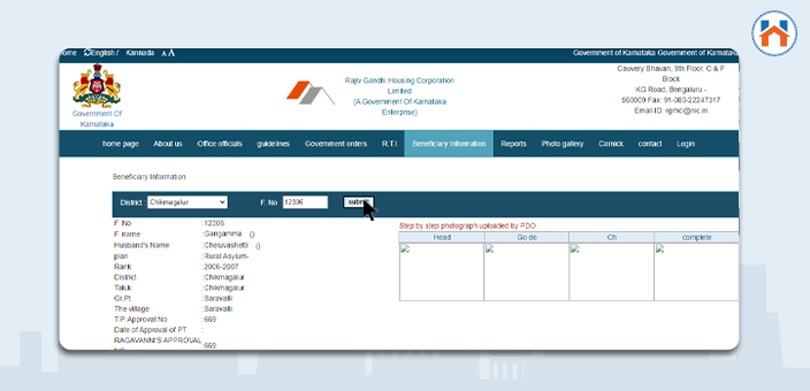Click the Karnataka government emblem logo
This screenshot has height=391, width=810.
point(97,86)
